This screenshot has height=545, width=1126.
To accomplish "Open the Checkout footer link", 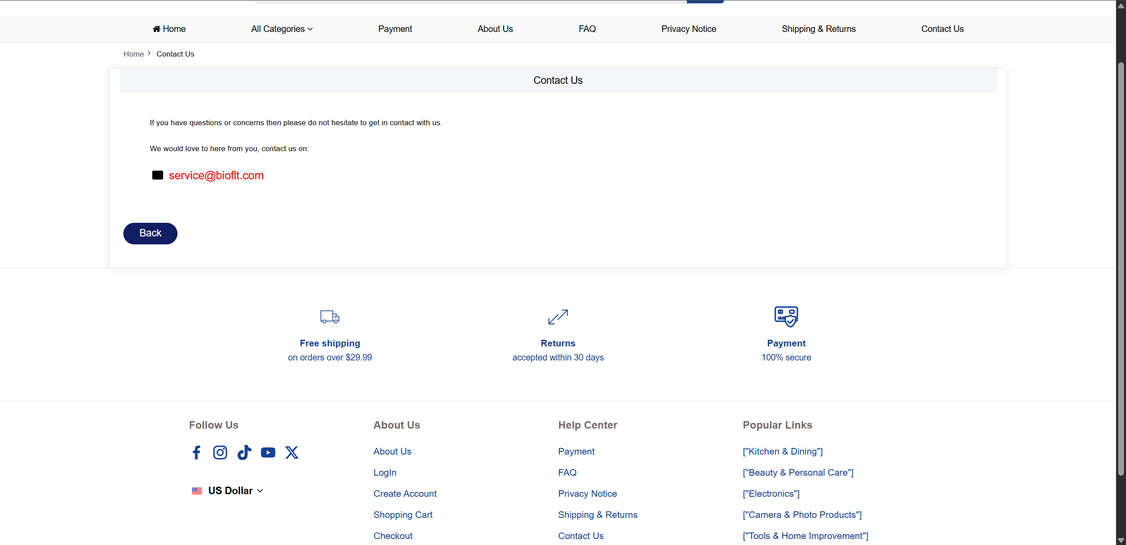I will (x=393, y=536).
